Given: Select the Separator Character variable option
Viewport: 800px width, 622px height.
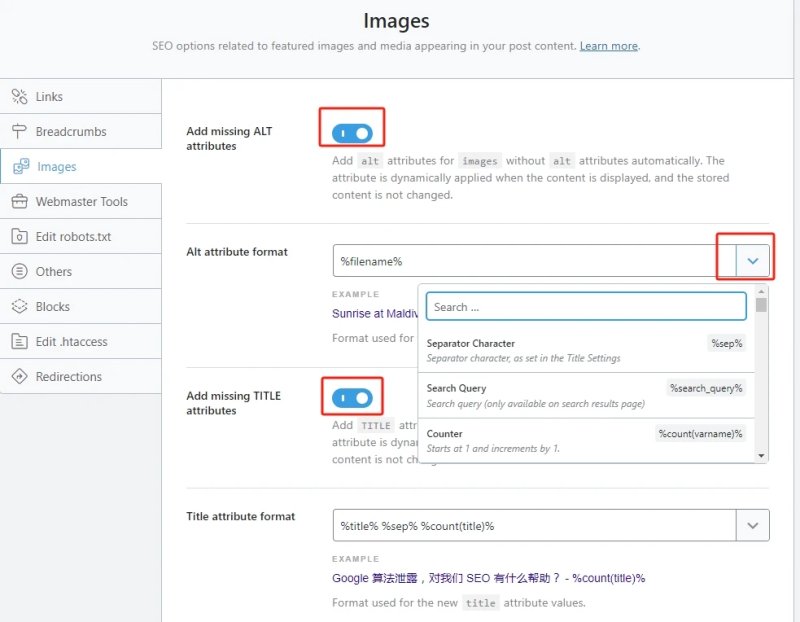Looking at the screenshot, I should point(586,351).
